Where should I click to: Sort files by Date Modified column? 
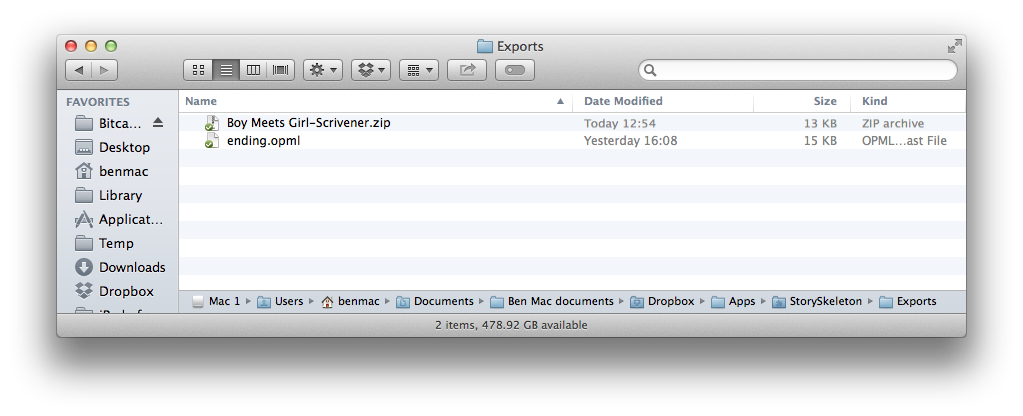pos(623,101)
